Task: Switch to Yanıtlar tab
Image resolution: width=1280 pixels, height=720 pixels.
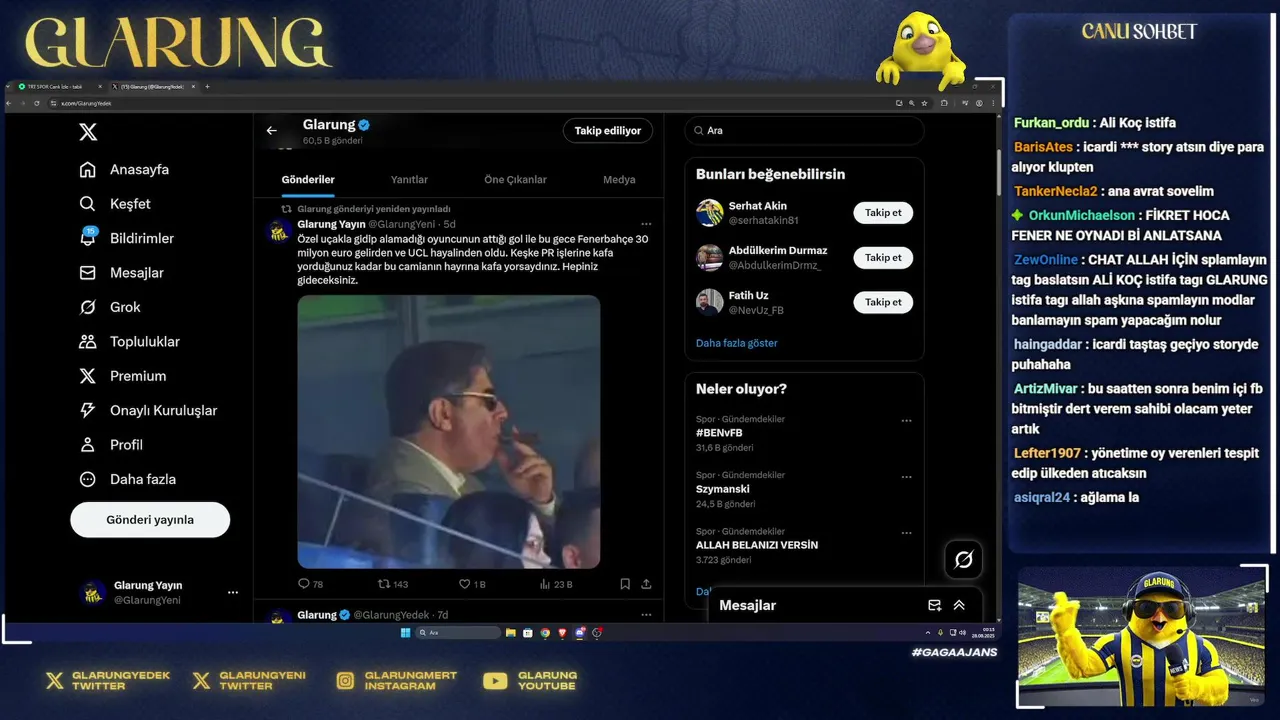Action: pyautogui.click(x=409, y=180)
